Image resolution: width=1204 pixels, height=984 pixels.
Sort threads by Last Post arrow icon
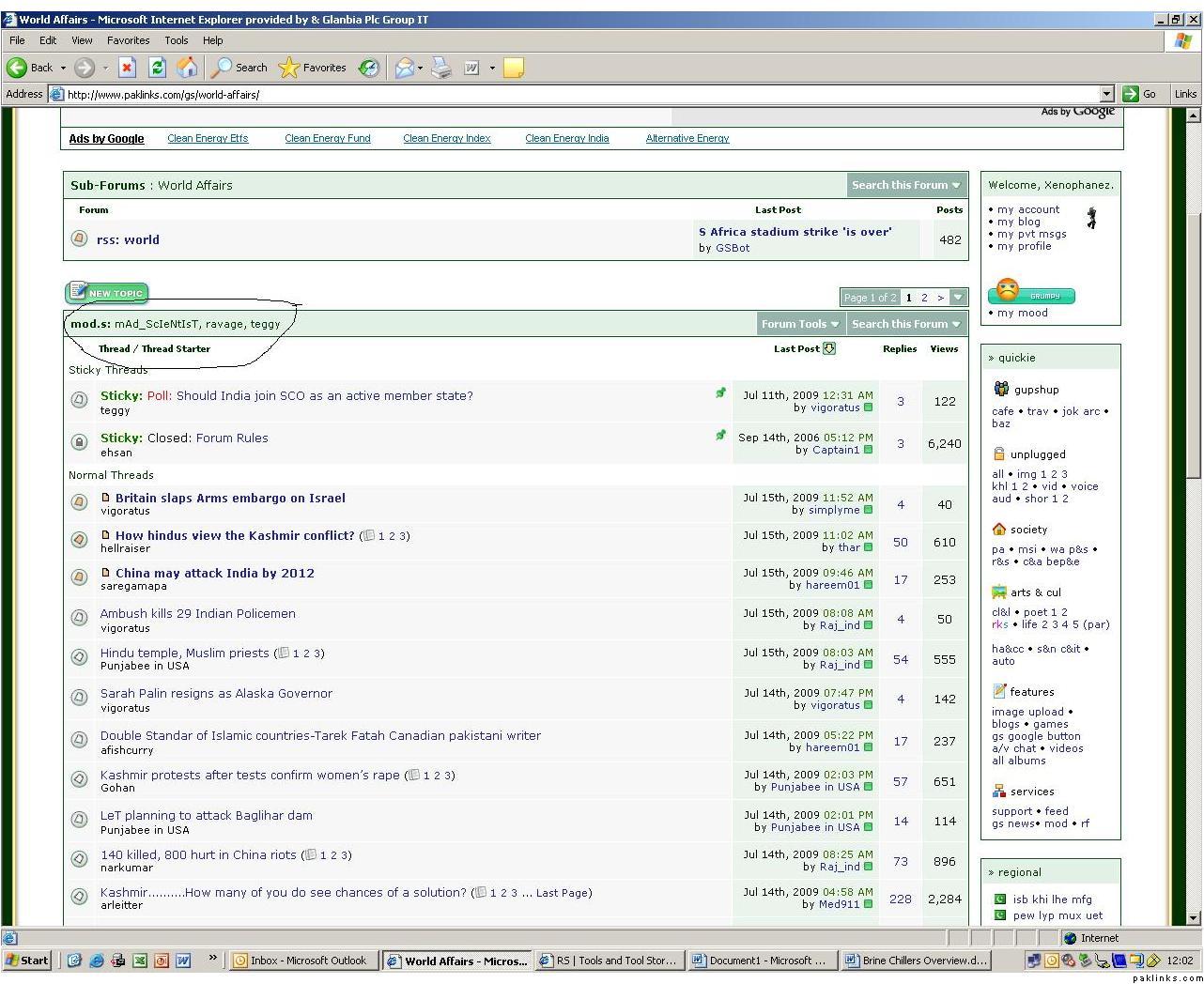[x=829, y=348]
